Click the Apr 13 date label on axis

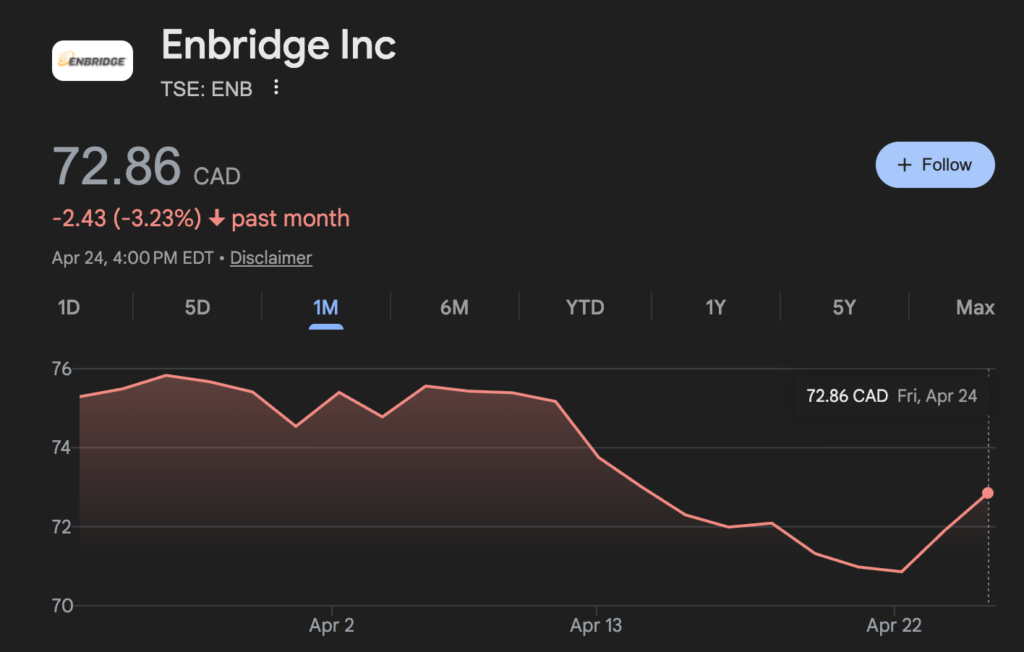coord(596,626)
